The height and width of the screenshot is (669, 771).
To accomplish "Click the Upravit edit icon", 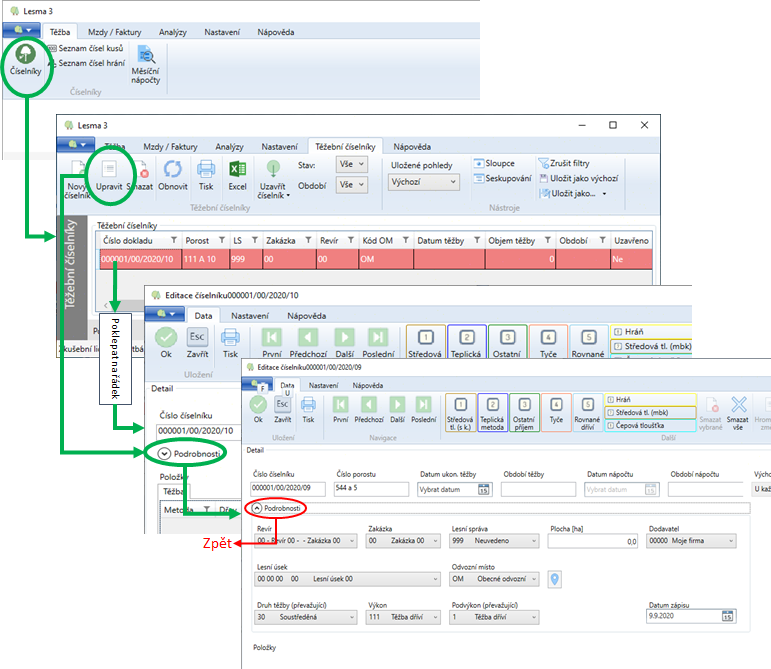I will click(x=108, y=176).
